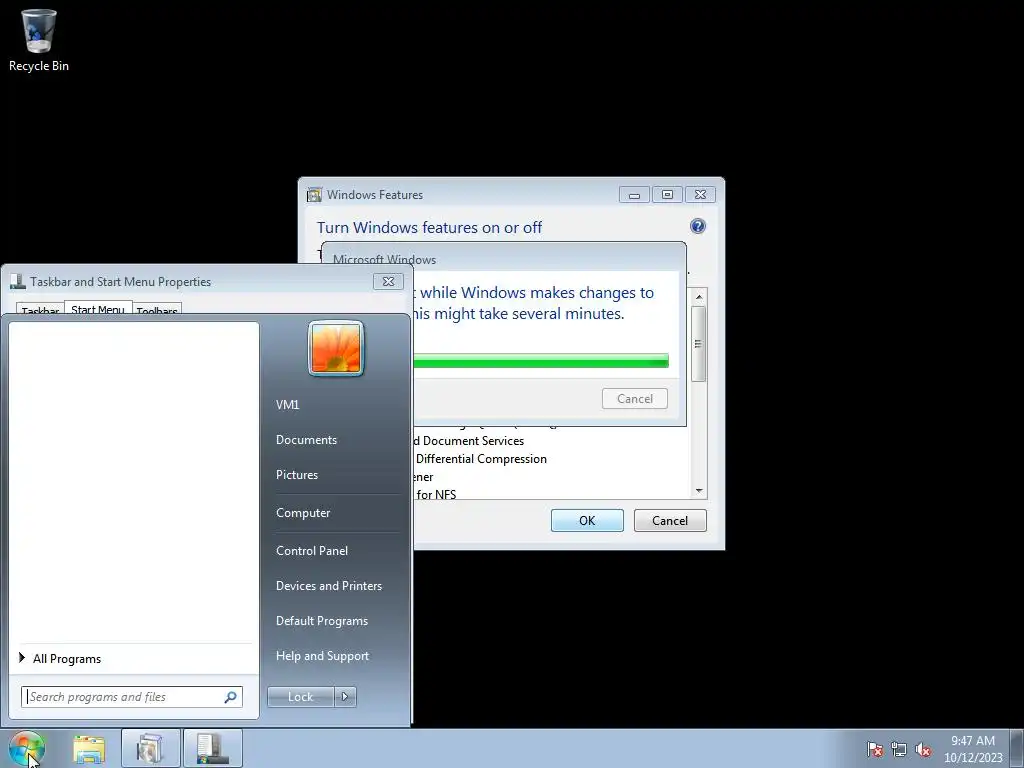Open Help and Support from Start menu
This screenshot has height=768, width=1024.
tap(323, 656)
